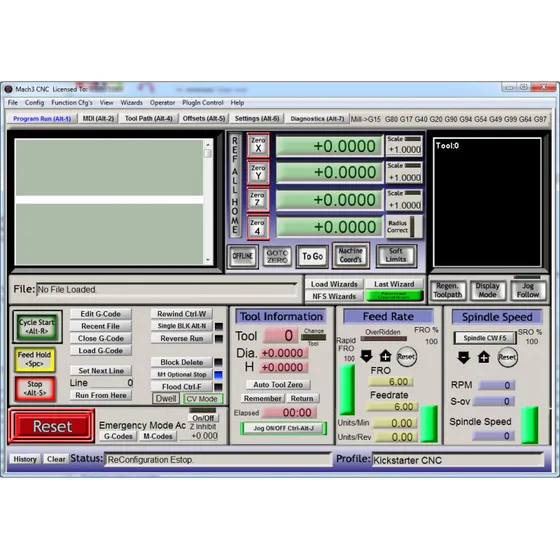Image resolution: width=560 pixels, height=560 pixels.
Task: Raise feed rate override with up arrow
Action: coord(385,356)
